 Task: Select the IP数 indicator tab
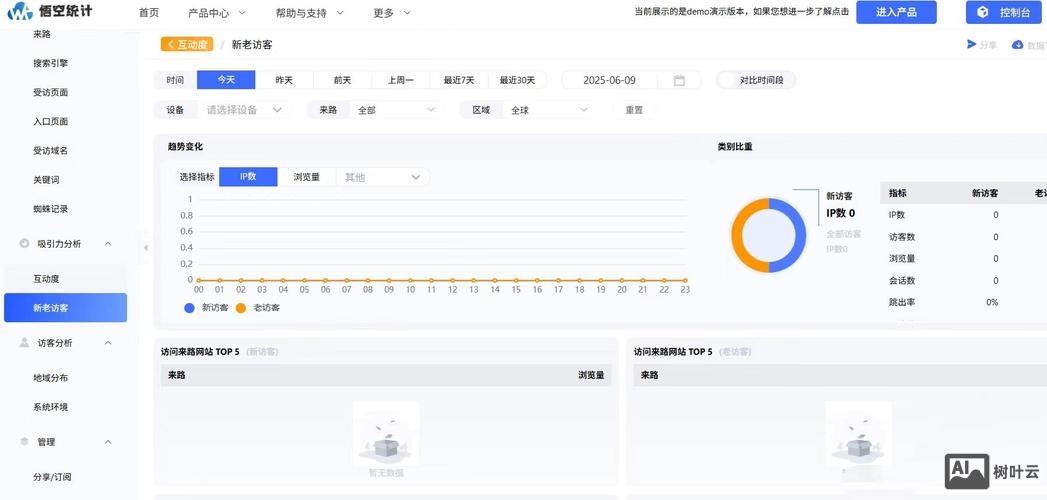[x=248, y=177]
